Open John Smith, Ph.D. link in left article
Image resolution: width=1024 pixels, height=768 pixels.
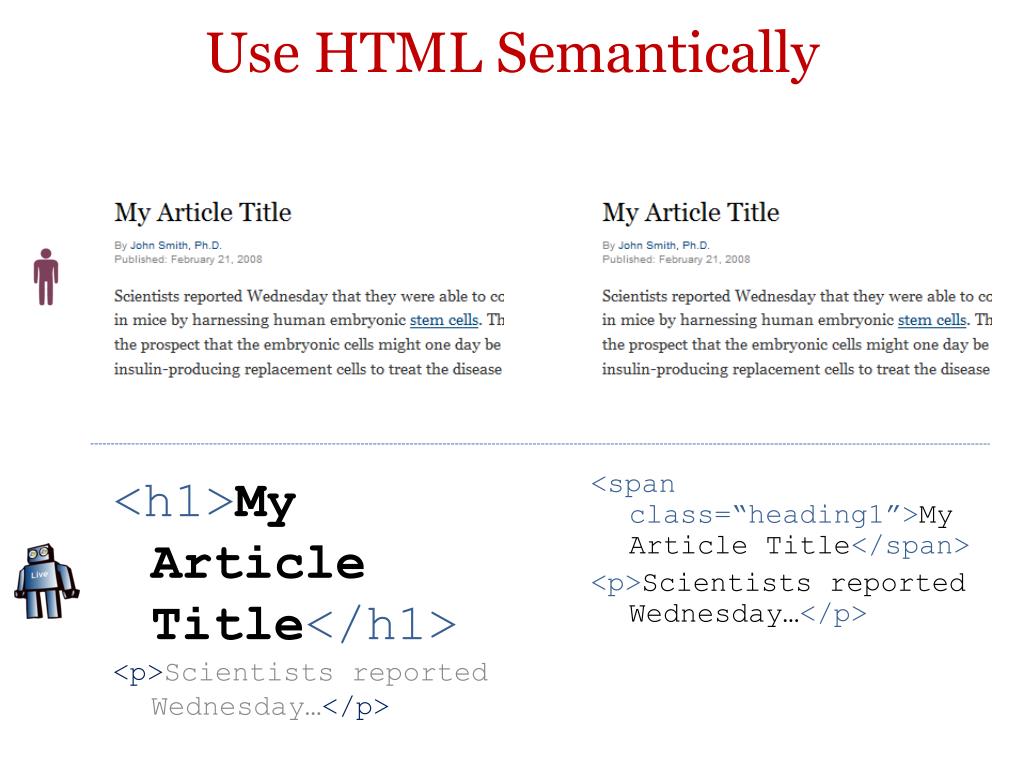(176, 245)
